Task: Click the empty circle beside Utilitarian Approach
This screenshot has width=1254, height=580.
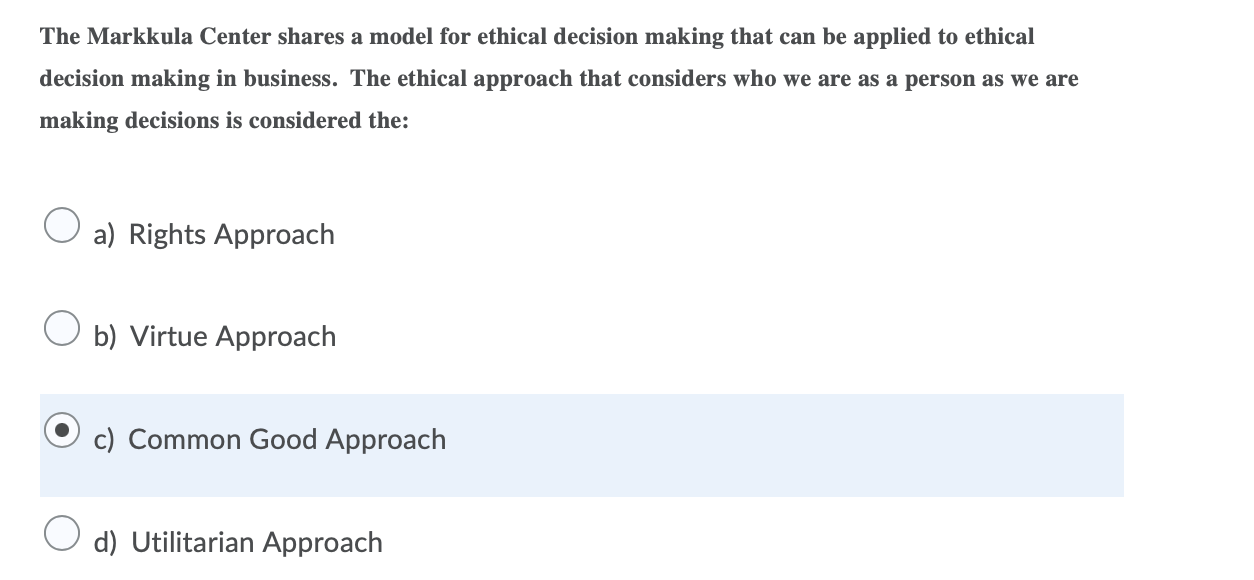Action: (61, 533)
